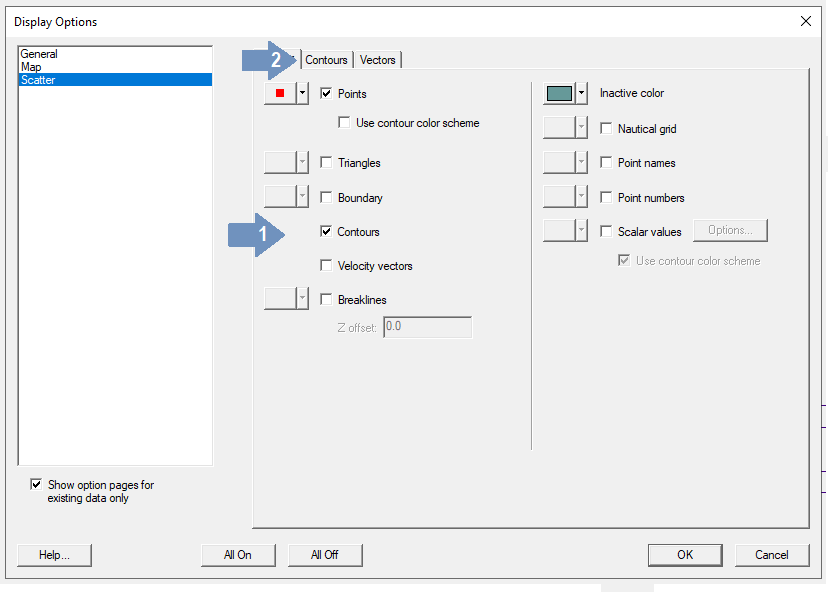
Task: Open the Inactive color dropdown arrow
Action: pyautogui.click(x=581, y=93)
